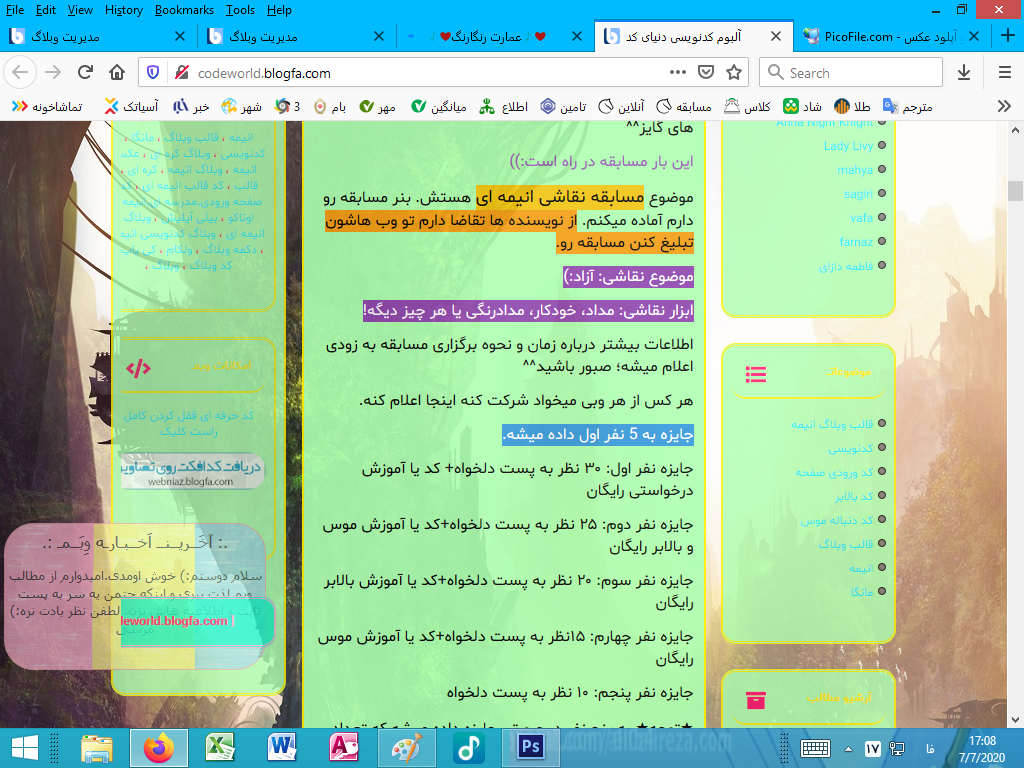Click the webniaz.blogfa.com banner
The height and width of the screenshot is (768, 1024).
[192, 472]
